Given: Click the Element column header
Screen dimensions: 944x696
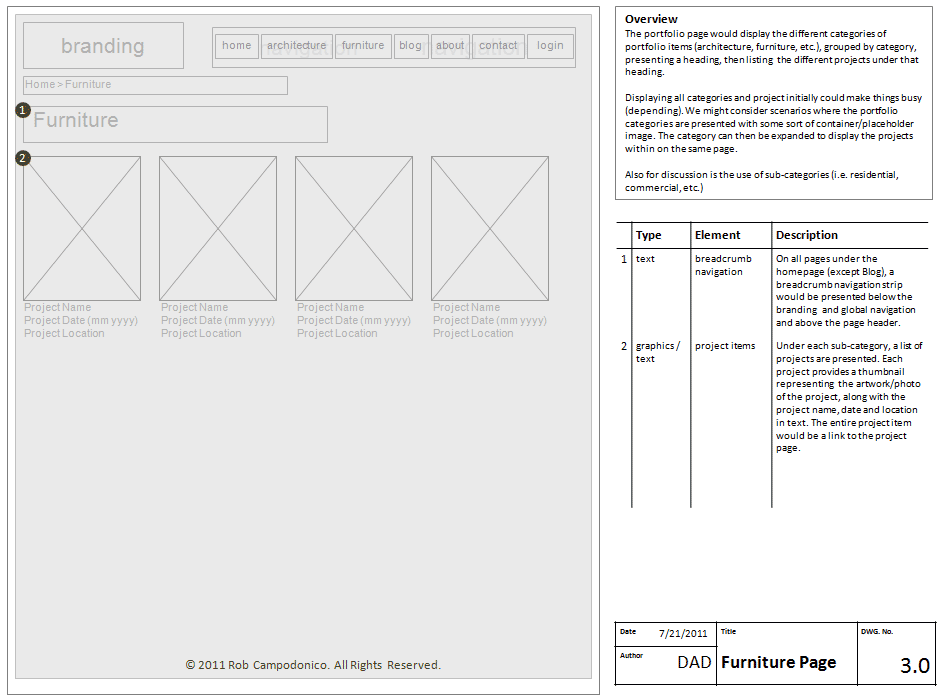Looking at the screenshot, I should (x=718, y=235).
